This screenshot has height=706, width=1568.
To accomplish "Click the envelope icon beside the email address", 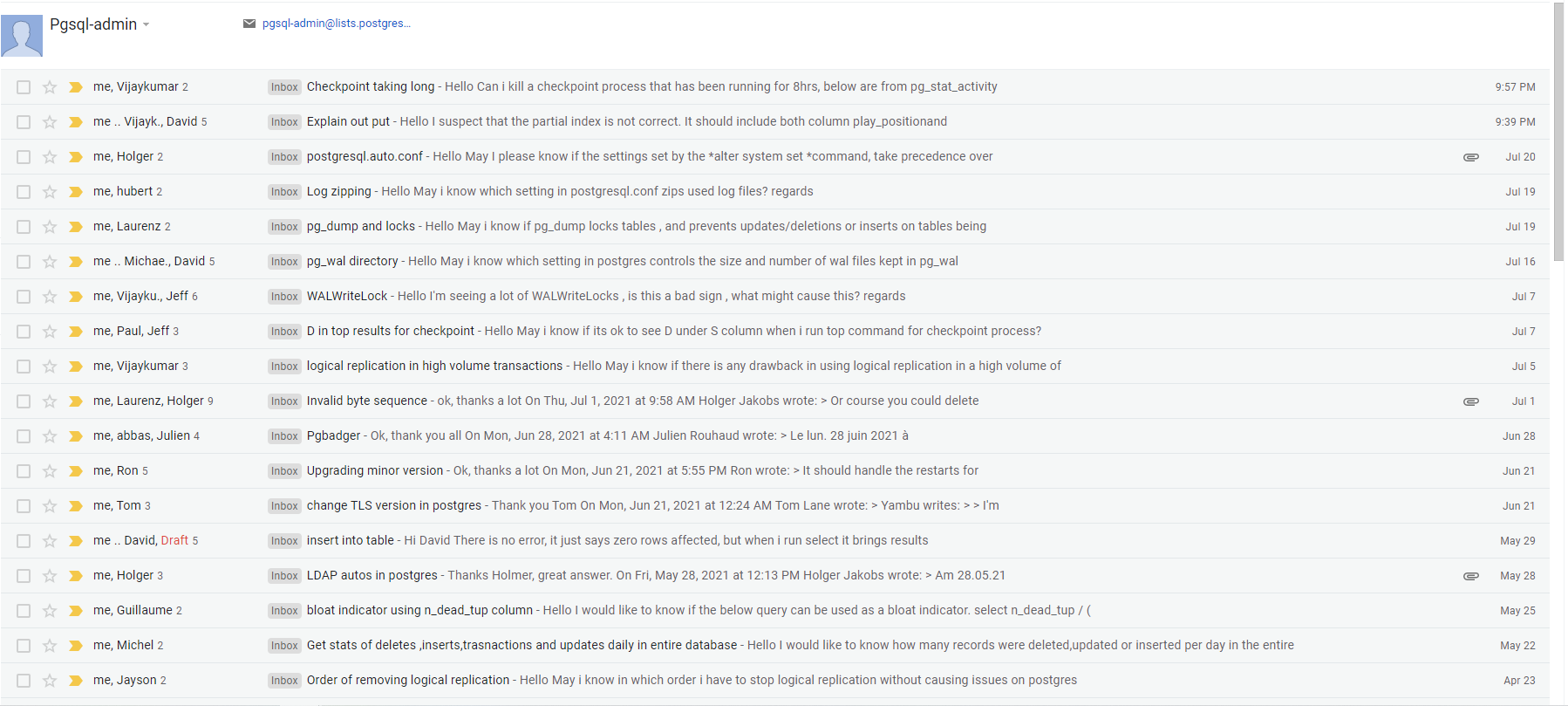I will pyautogui.click(x=249, y=24).
